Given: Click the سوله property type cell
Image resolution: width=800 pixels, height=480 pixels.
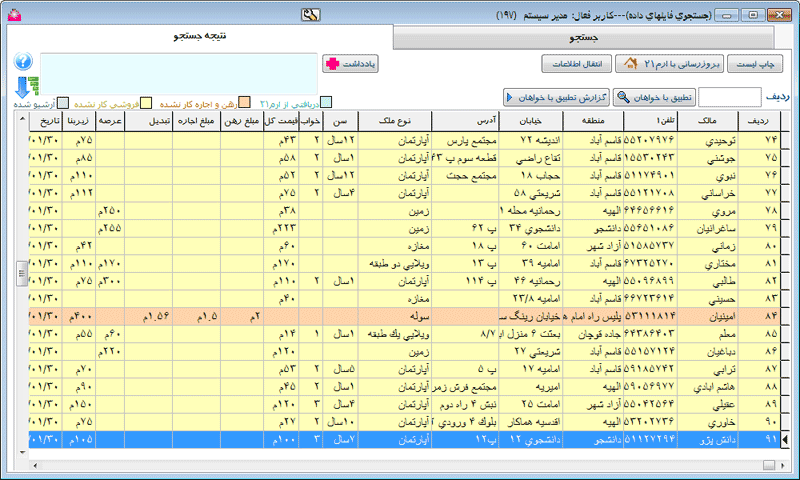Looking at the screenshot, I should pos(395,316).
